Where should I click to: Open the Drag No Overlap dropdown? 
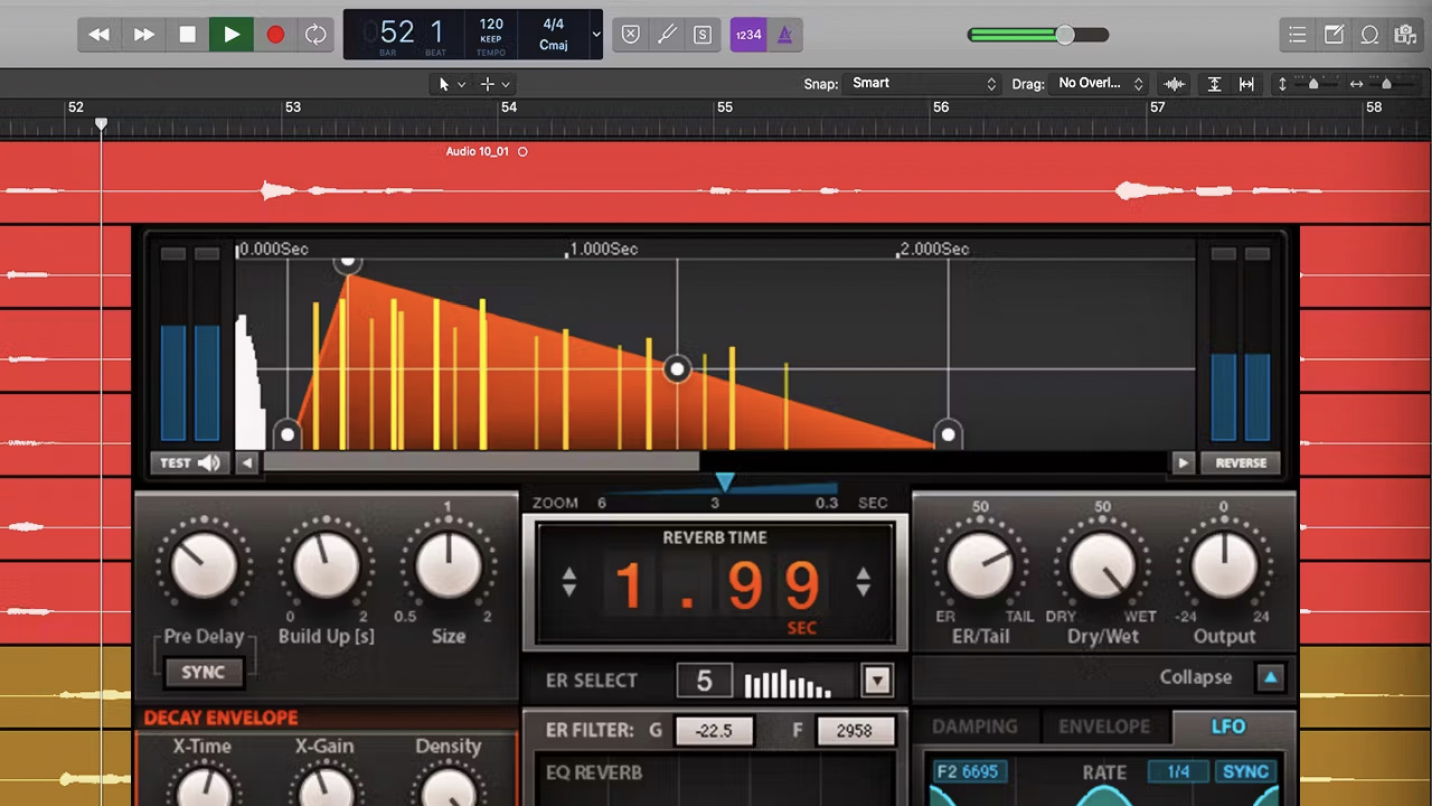coord(1099,84)
